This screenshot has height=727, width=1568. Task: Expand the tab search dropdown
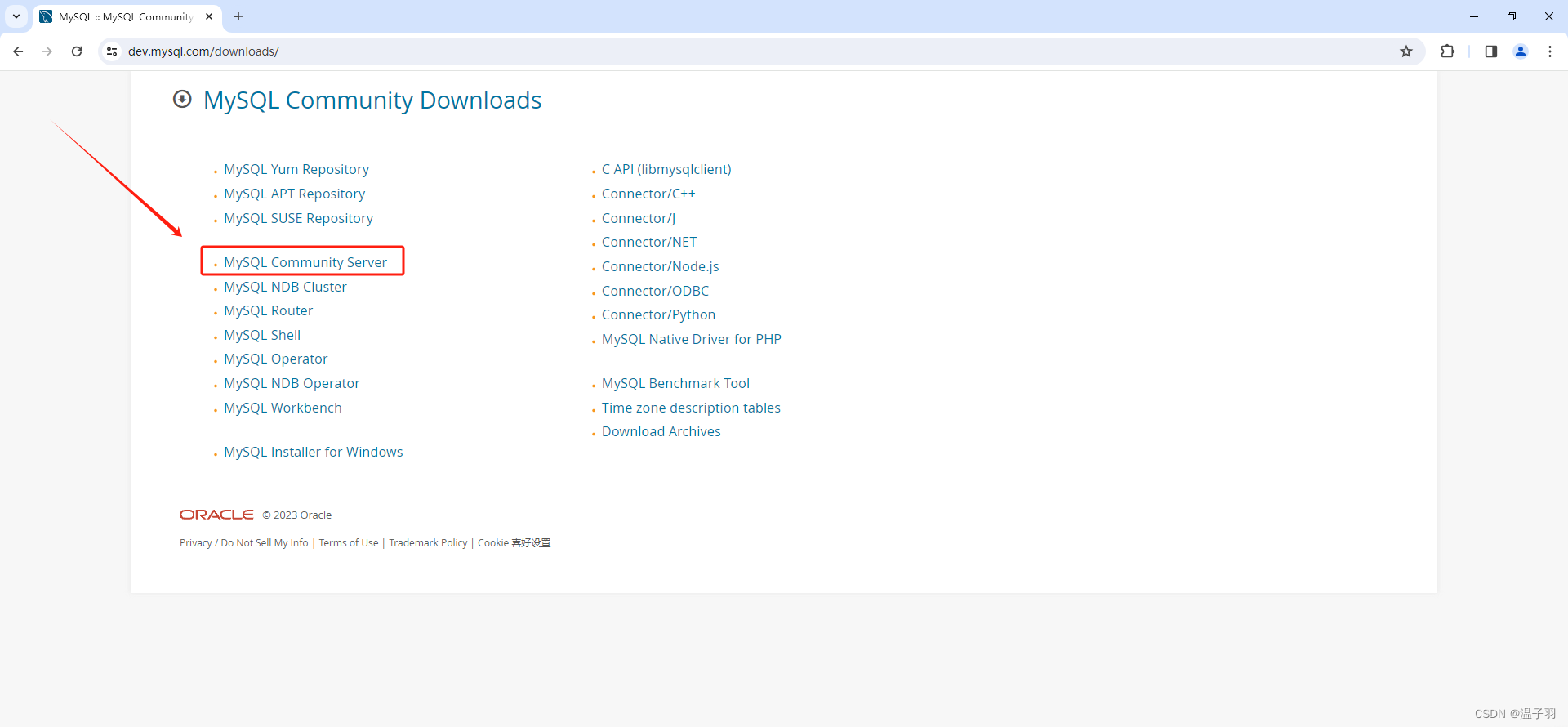(x=16, y=16)
